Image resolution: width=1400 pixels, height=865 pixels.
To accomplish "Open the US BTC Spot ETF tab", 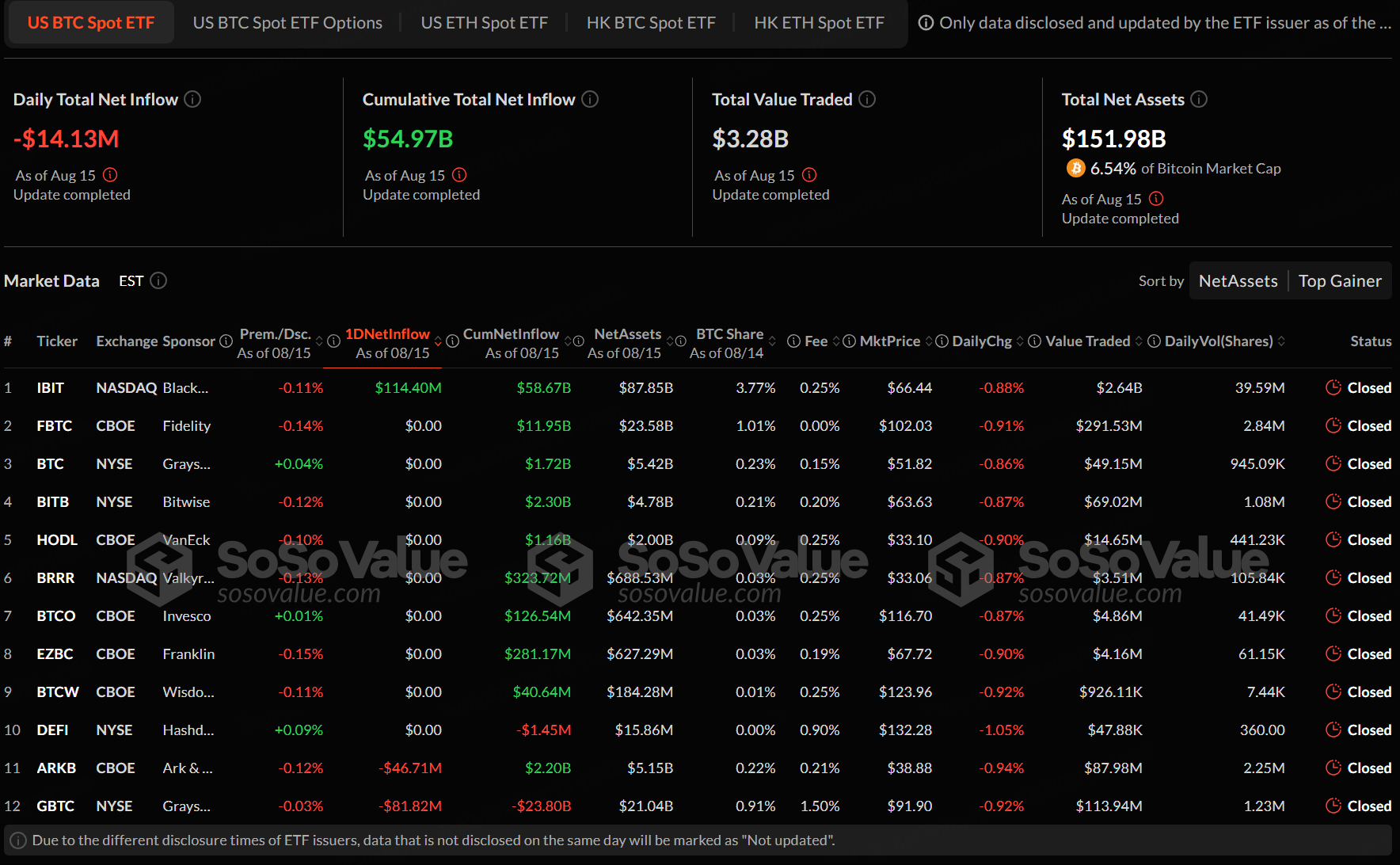I will pos(91,23).
